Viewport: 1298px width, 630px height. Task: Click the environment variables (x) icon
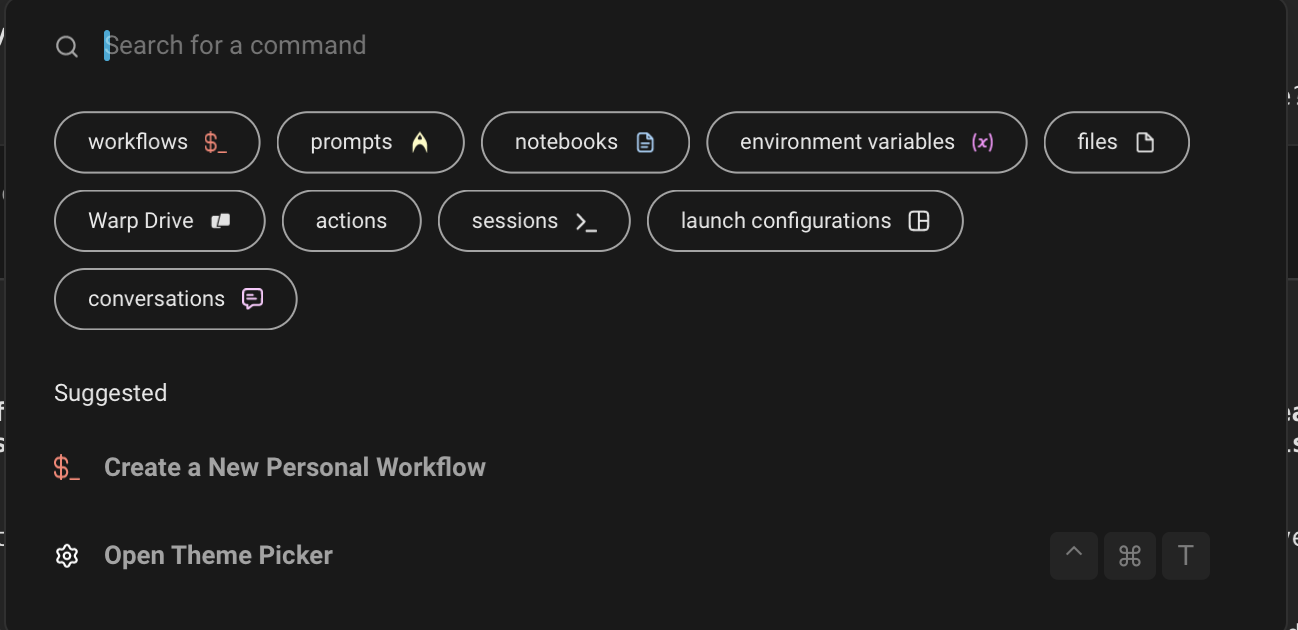tap(983, 143)
